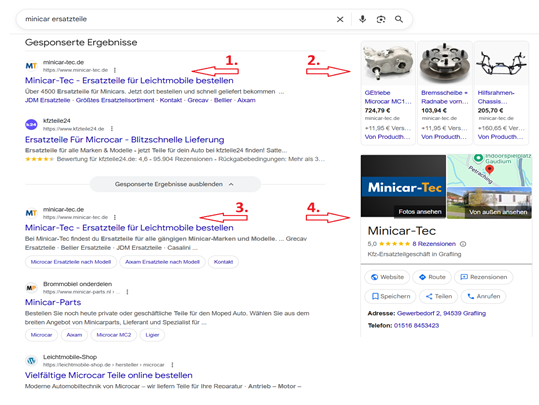Click the kfzteile24 round logo icon
Screen dimensions: 539x405
point(31,124)
